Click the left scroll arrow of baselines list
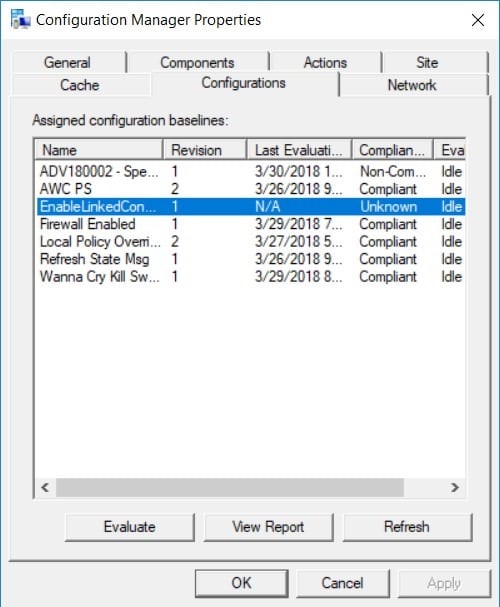The image size is (500, 607). (x=45, y=487)
